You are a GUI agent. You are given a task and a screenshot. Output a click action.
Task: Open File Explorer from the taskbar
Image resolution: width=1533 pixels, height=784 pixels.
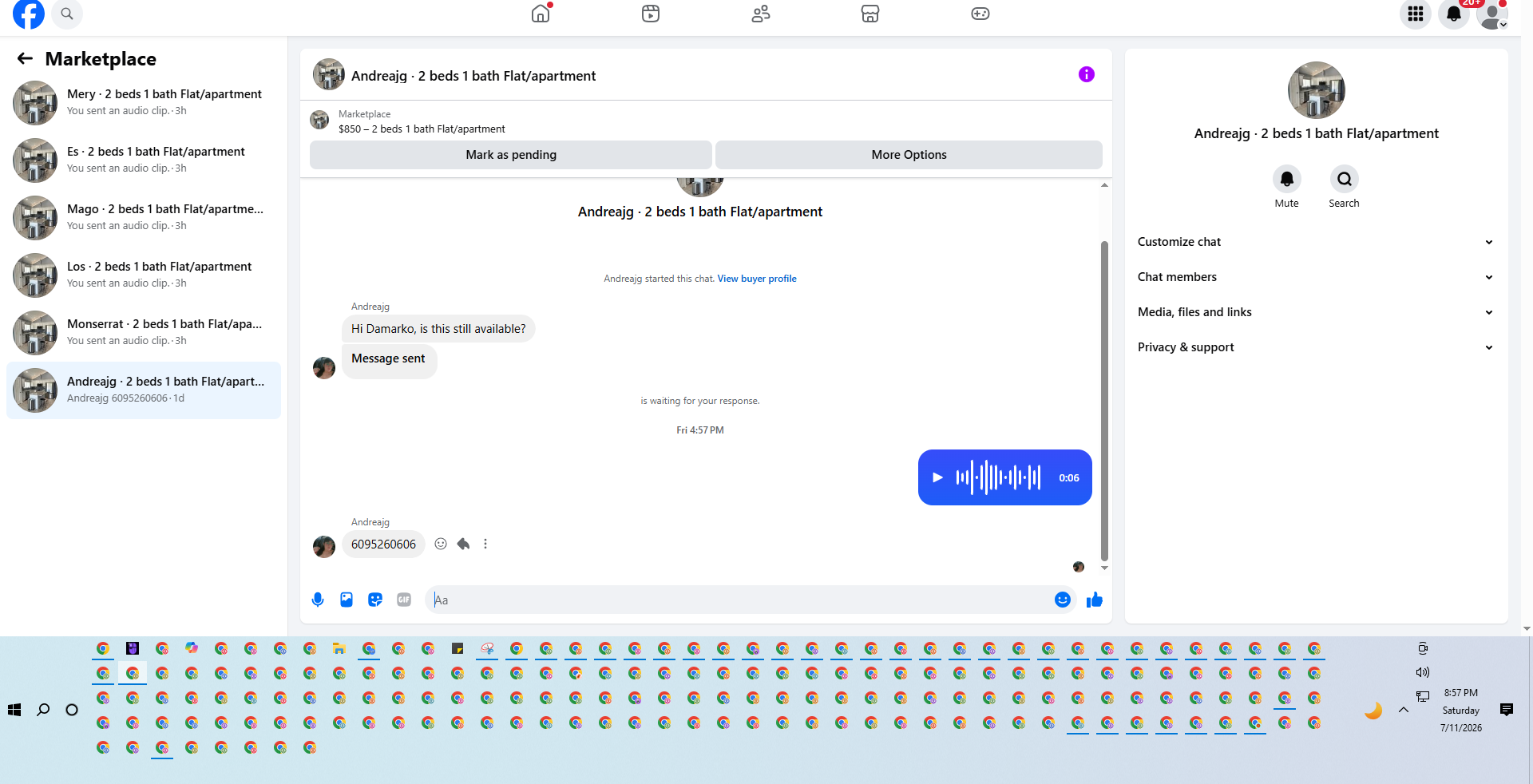tap(339, 648)
